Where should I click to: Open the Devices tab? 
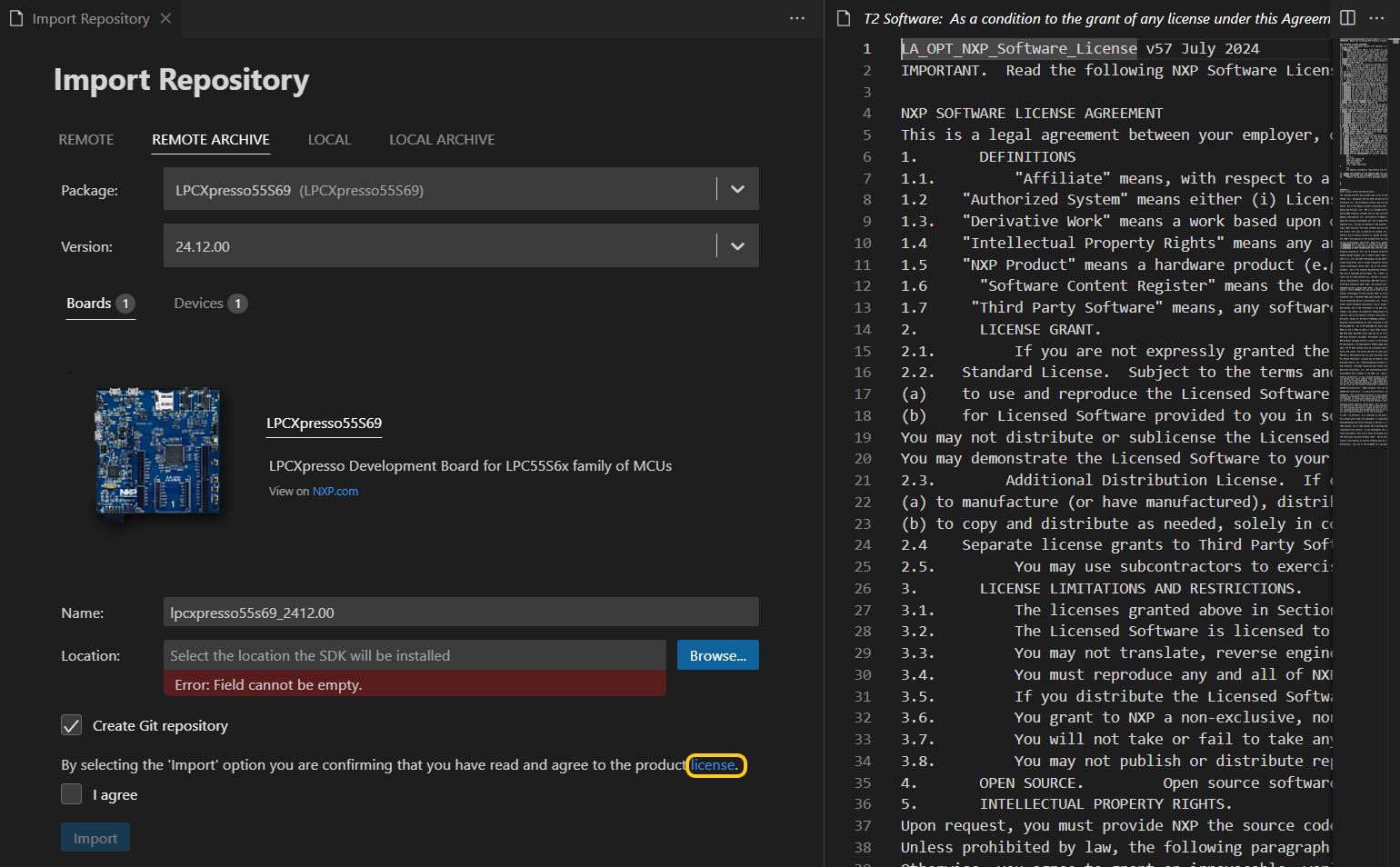coord(198,303)
